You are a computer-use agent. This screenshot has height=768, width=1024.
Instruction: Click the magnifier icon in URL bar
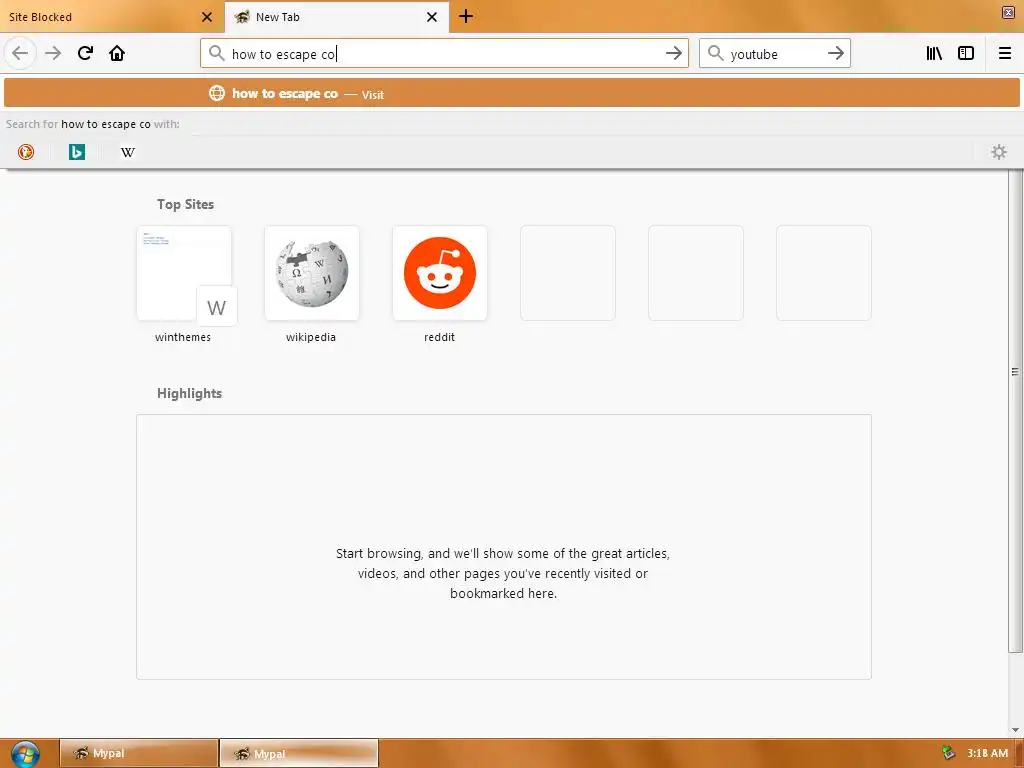pos(216,53)
